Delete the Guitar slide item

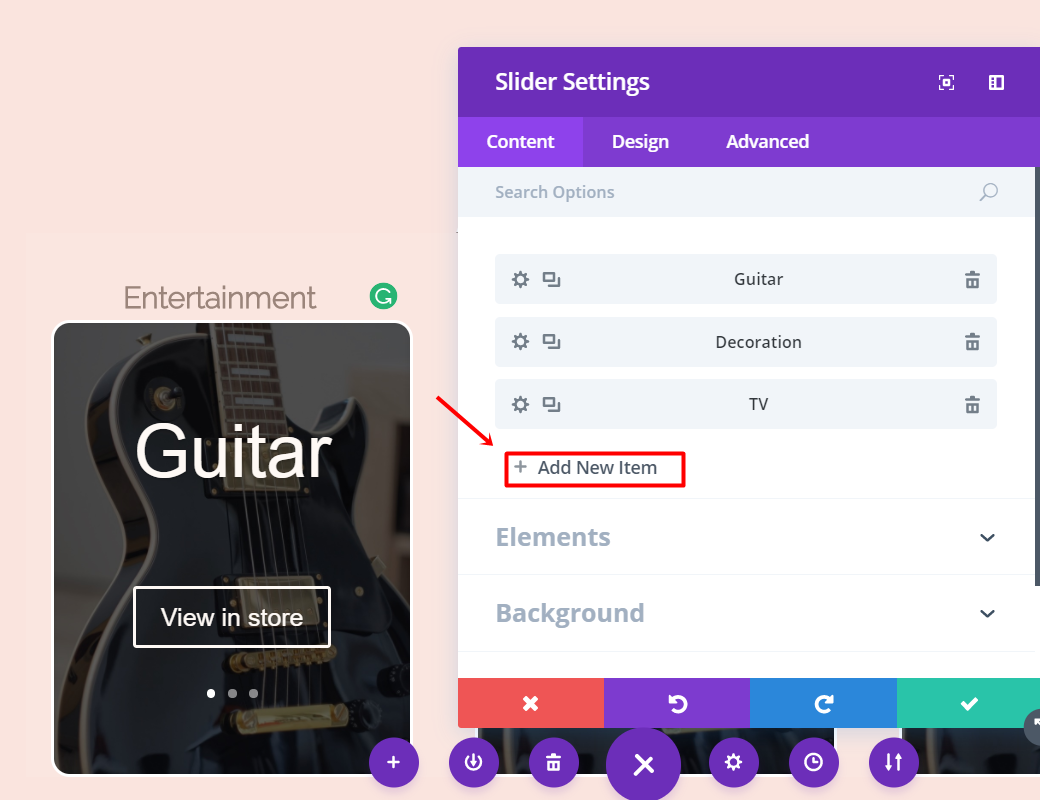click(x=972, y=280)
